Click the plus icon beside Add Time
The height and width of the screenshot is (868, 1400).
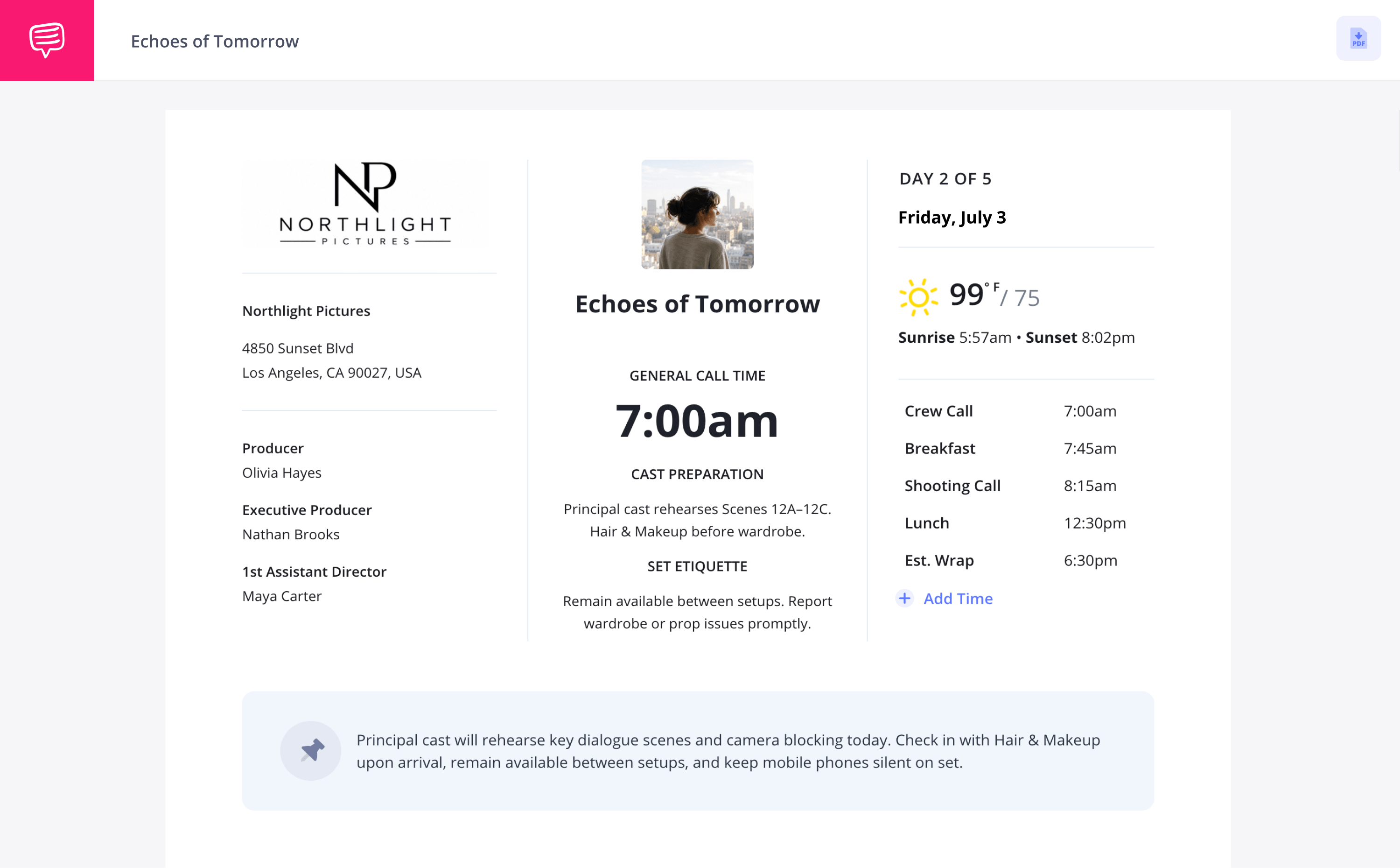905,598
